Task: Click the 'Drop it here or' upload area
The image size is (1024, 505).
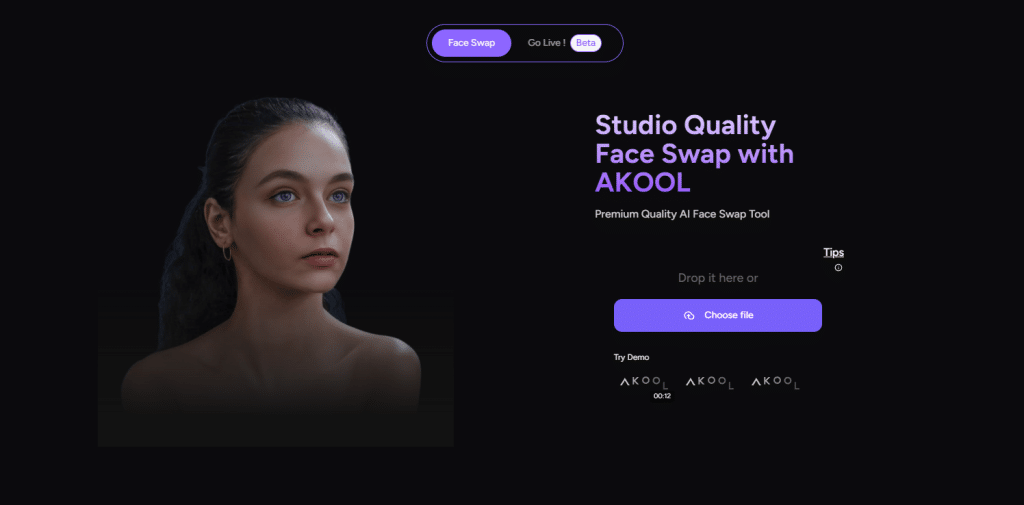Action: pyautogui.click(x=718, y=278)
